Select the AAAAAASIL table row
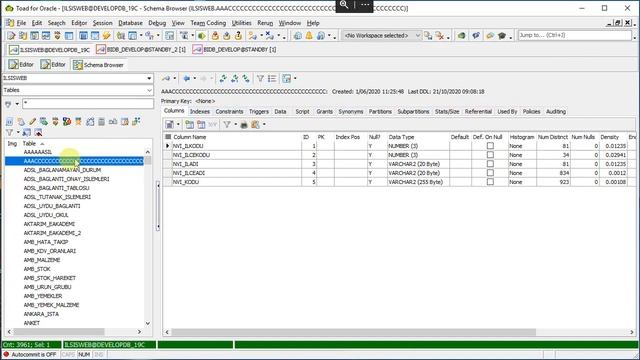The width and height of the screenshot is (640, 360). coord(38,152)
